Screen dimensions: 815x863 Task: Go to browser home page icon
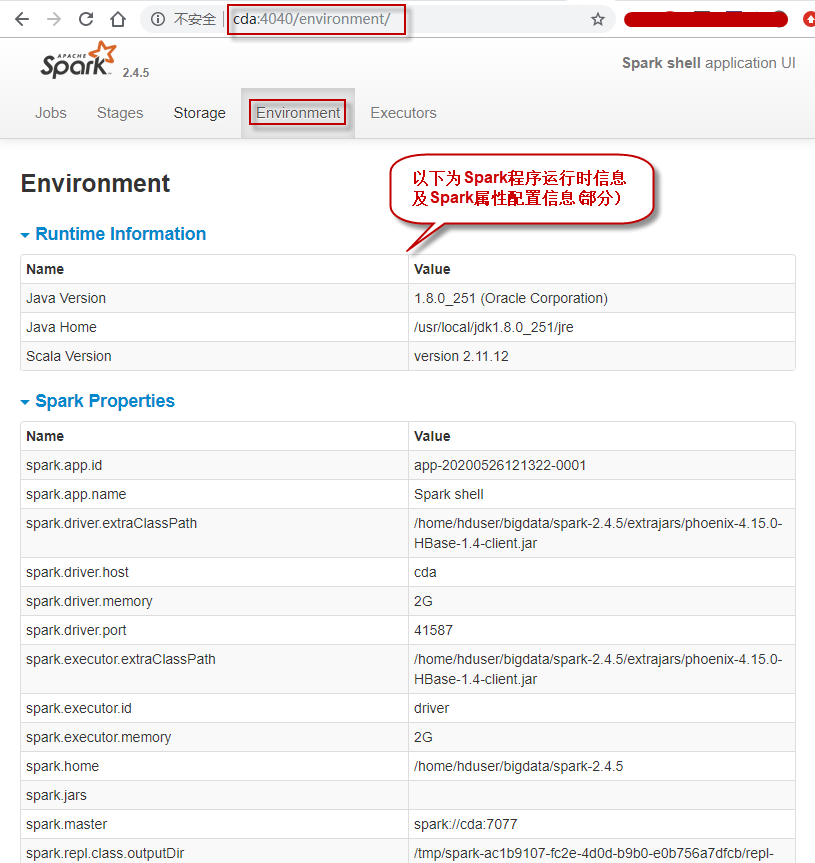pos(118,19)
